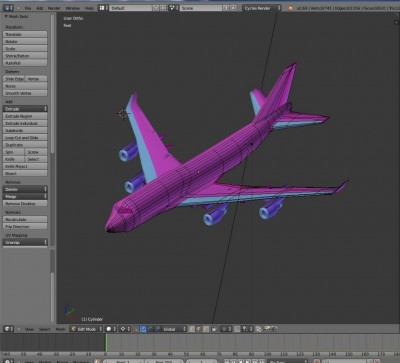This screenshot has height=363, width=400.
Task: Open the Add menu in top bar
Action: (x=39, y=8)
